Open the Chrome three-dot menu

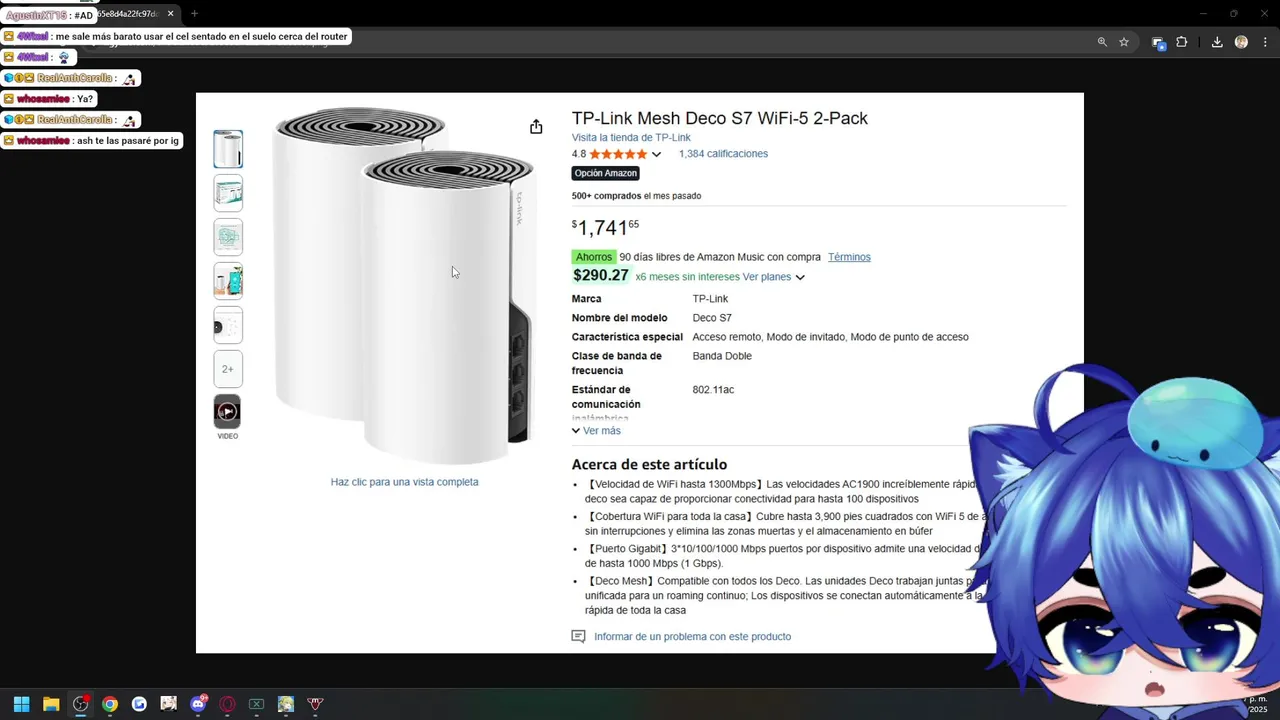(x=1265, y=42)
